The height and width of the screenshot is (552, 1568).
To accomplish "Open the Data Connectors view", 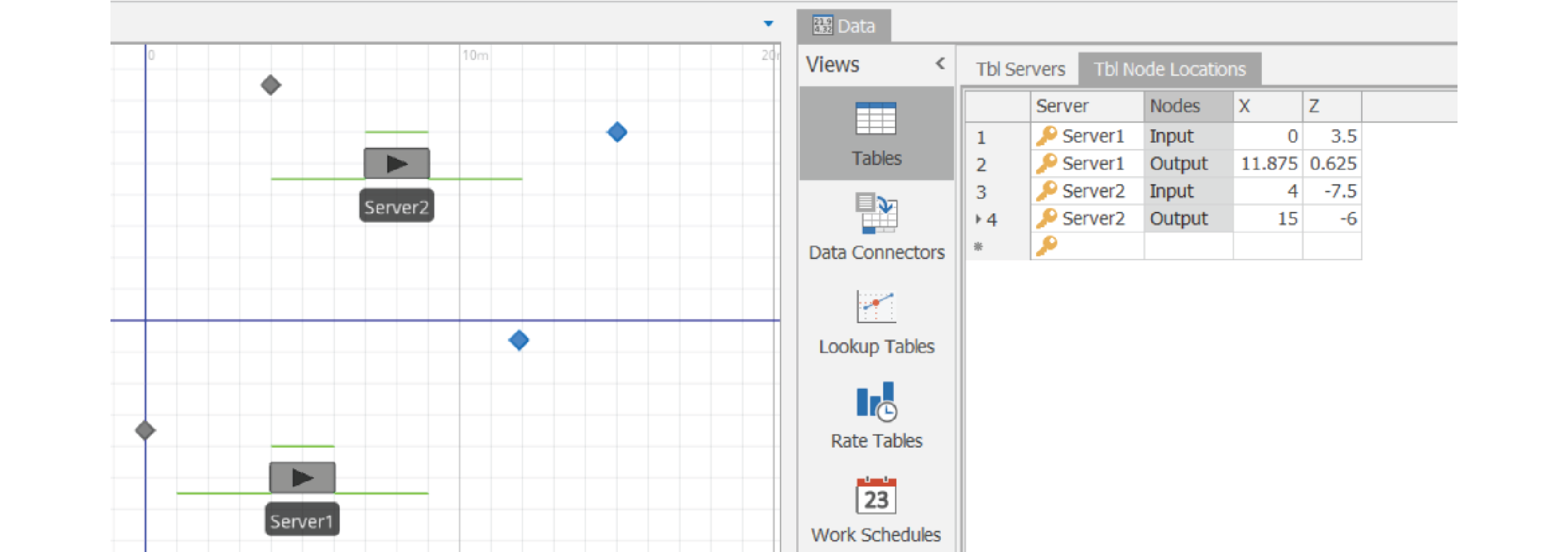I will (875, 213).
